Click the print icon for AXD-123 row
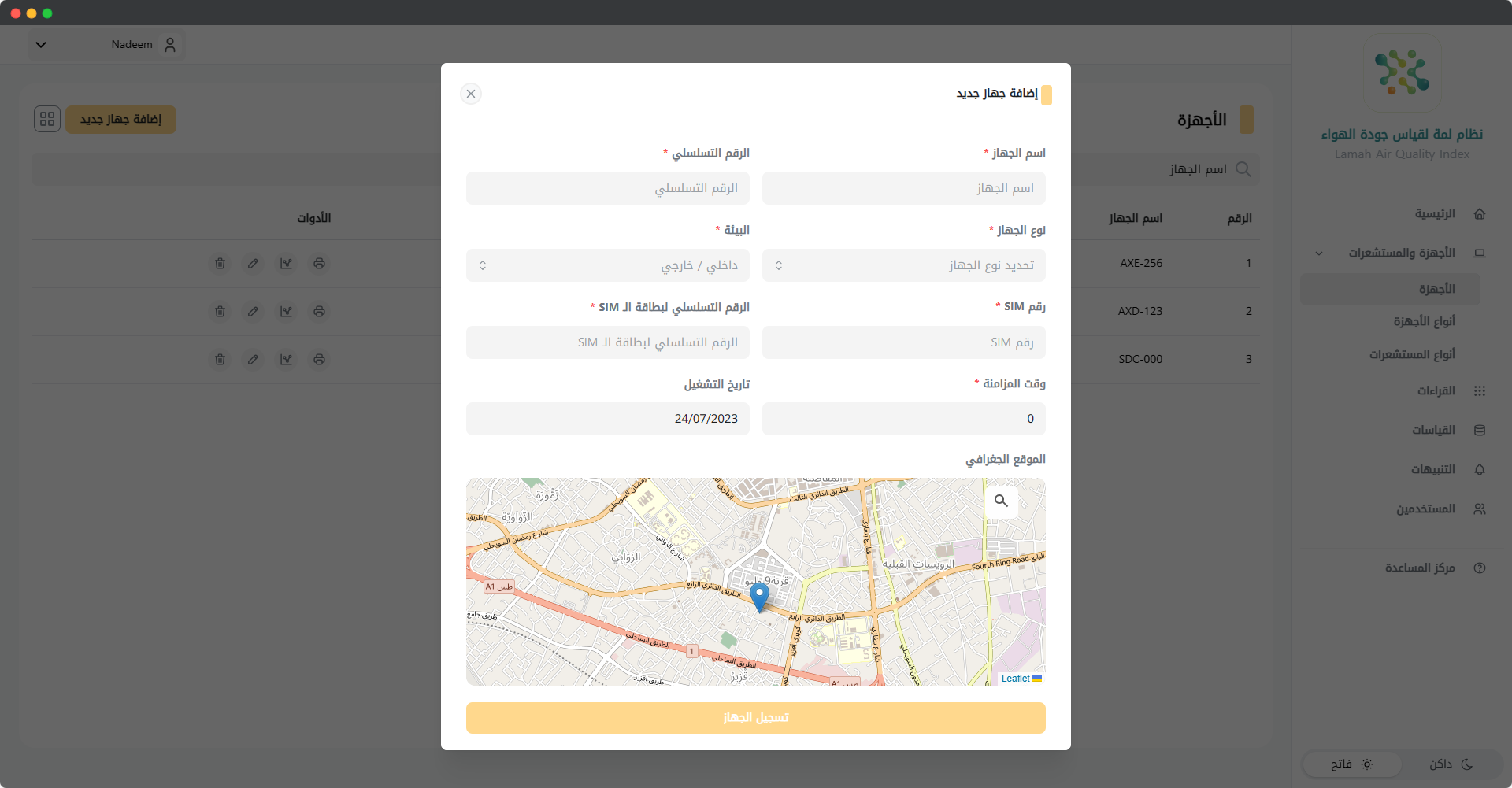 click(319, 312)
